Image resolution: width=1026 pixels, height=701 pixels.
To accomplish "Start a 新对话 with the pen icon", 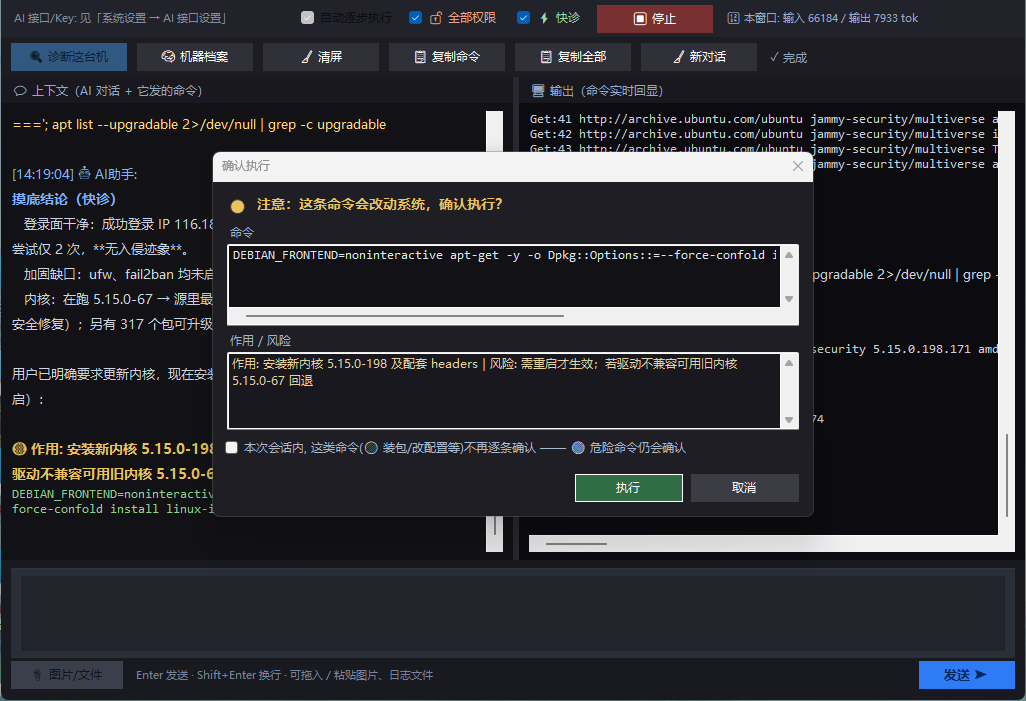I will coord(698,57).
